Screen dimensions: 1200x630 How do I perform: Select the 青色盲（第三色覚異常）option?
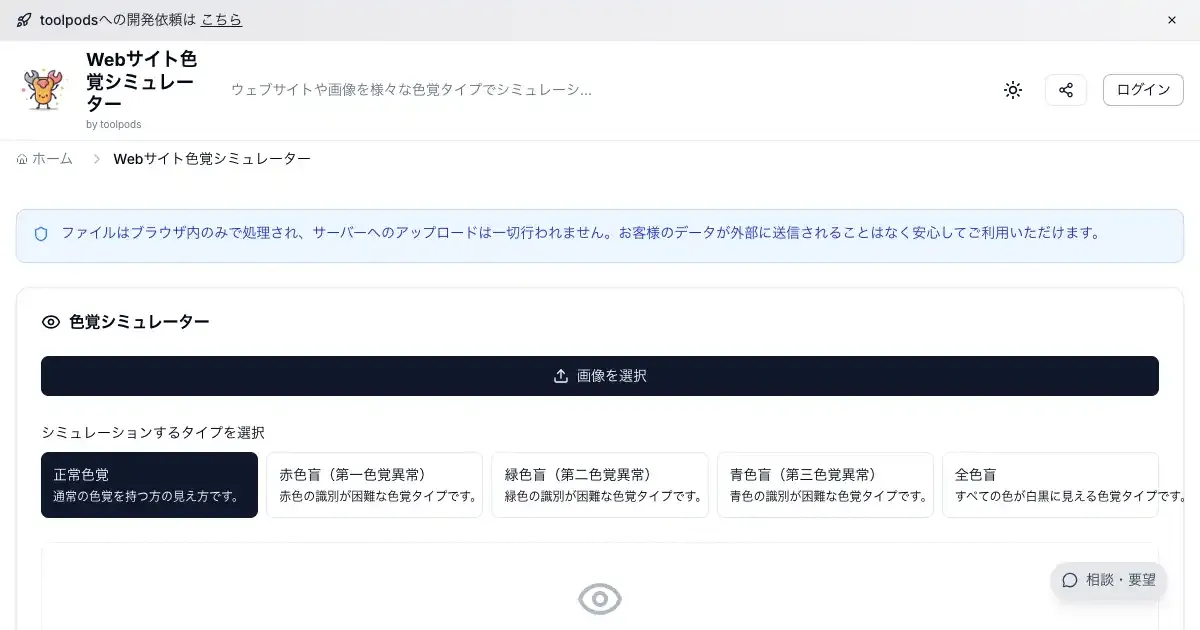pyautogui.click(x=825, y=485)
